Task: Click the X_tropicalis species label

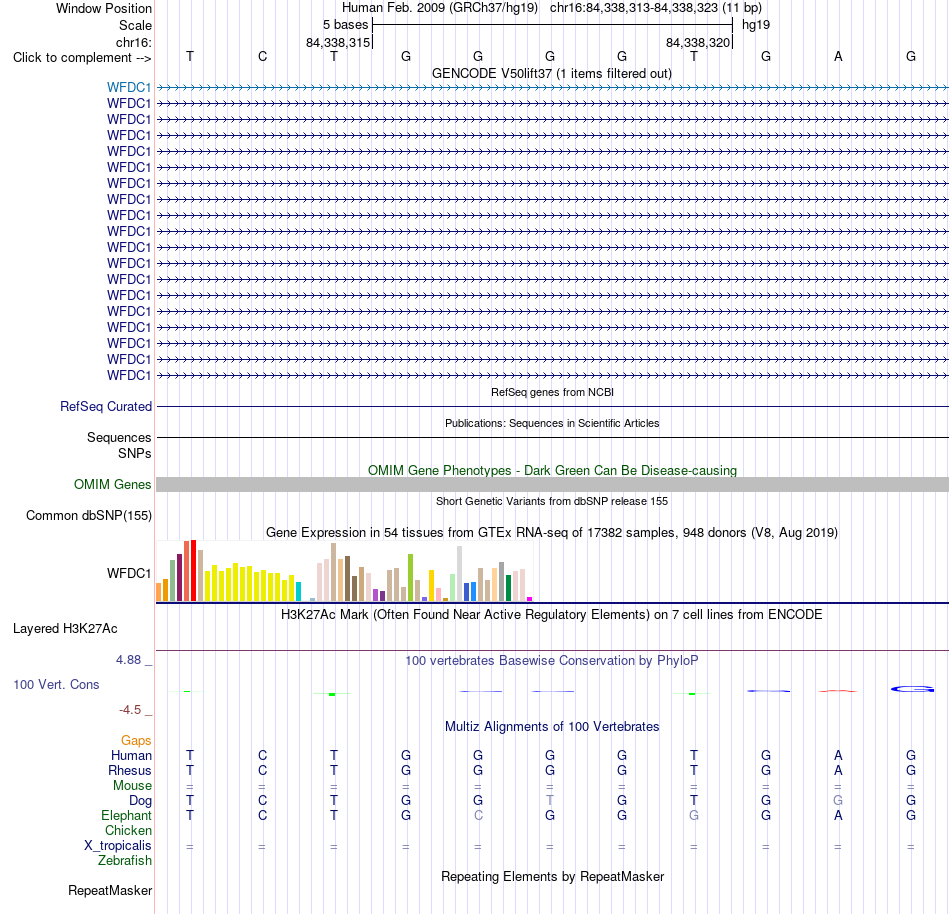Action: click(x=118, y=846)
